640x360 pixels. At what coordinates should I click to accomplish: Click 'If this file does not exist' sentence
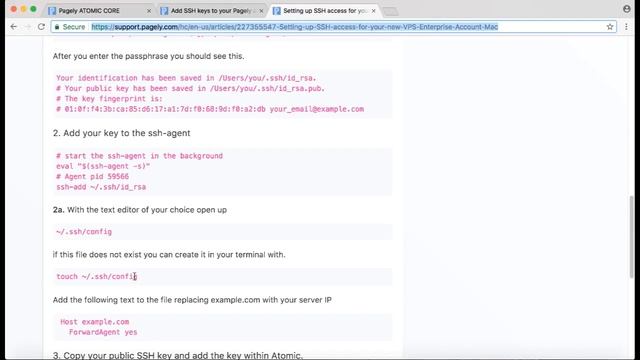coord(169,255)
